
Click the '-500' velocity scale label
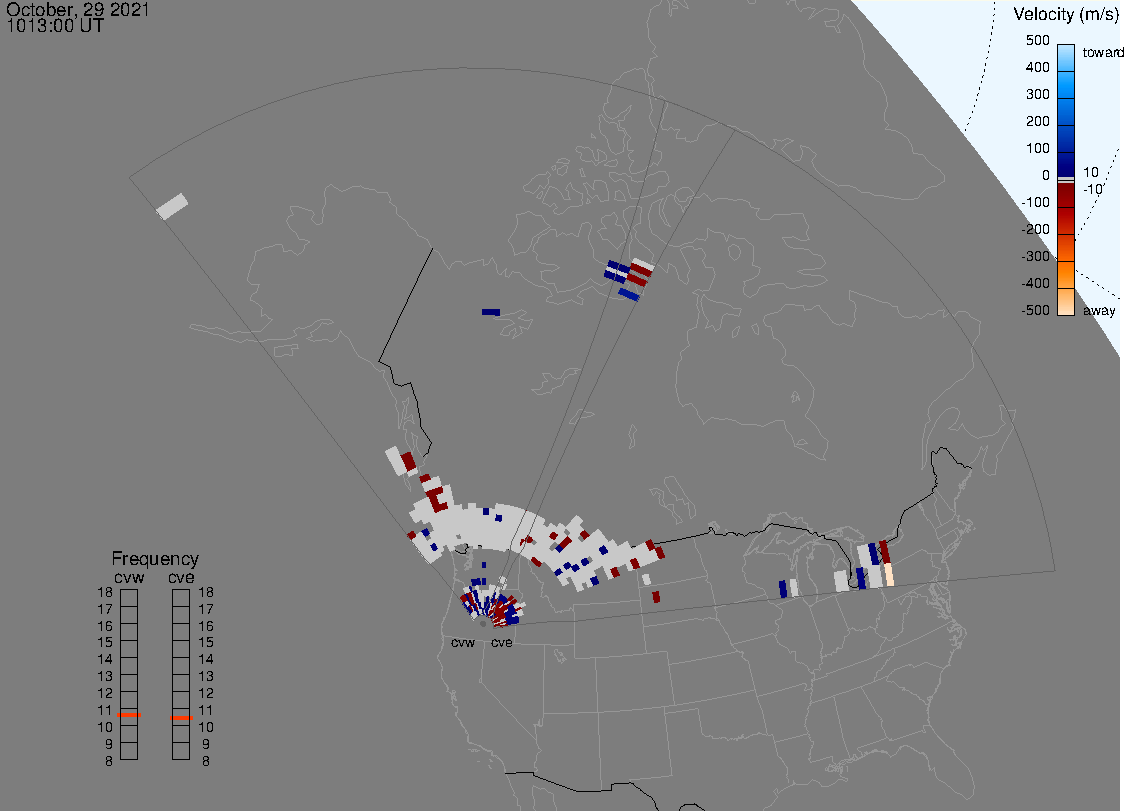[1035, 310]
